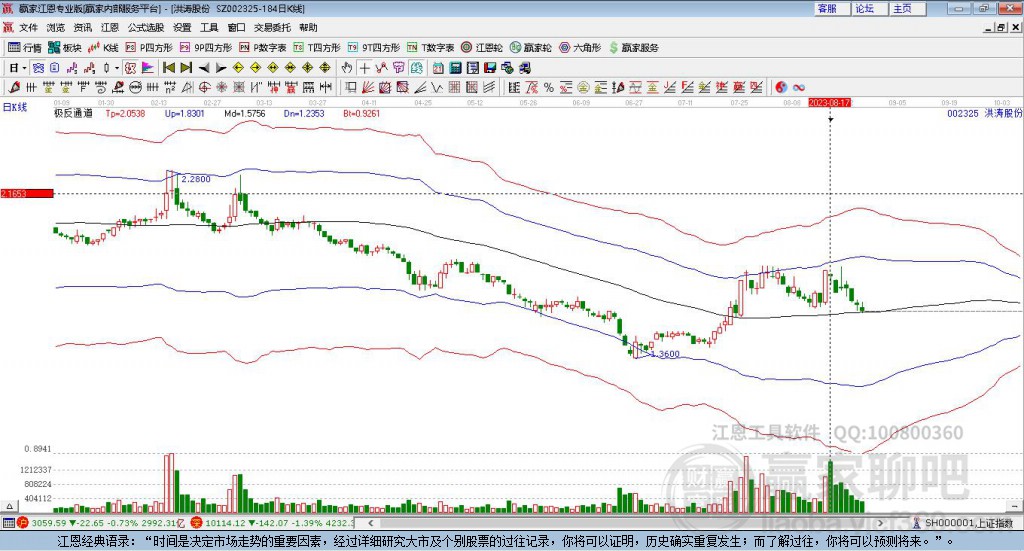This screenshot has height=551, width=1024.
Task: Collapse volume pane with triangle button
Action: tap(9, 506)
